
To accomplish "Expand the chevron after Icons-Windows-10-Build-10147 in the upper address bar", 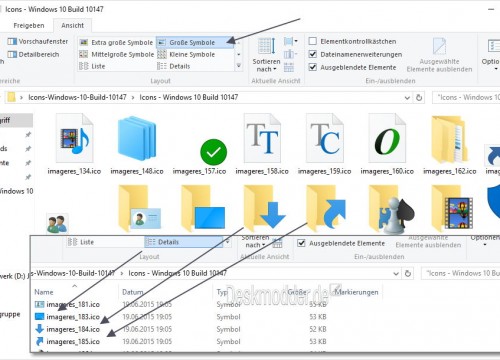I will point(133,97).
